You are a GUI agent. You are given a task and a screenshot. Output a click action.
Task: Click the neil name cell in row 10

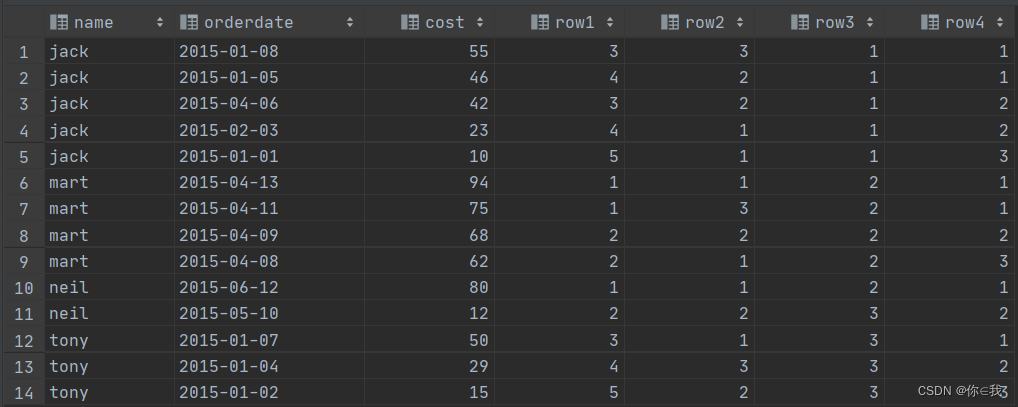109,287
